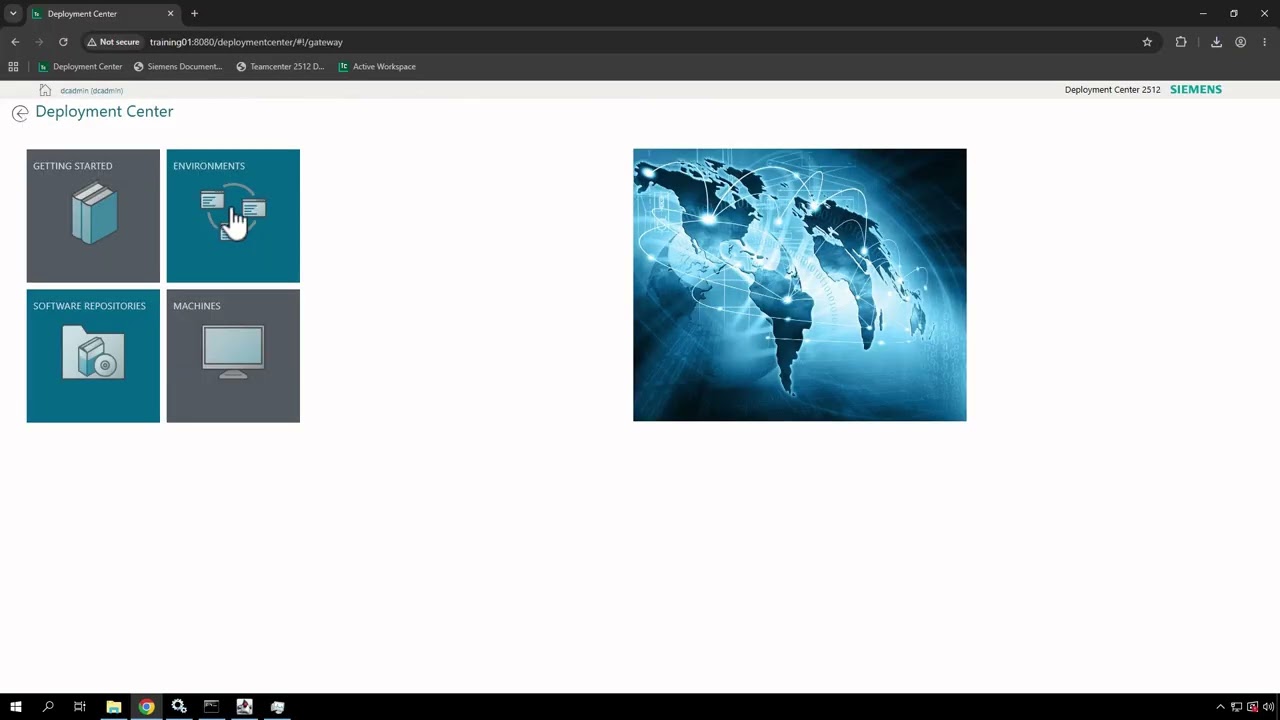Open the Software Repositories tile
1280x720 pixels.
click(93, 356)
